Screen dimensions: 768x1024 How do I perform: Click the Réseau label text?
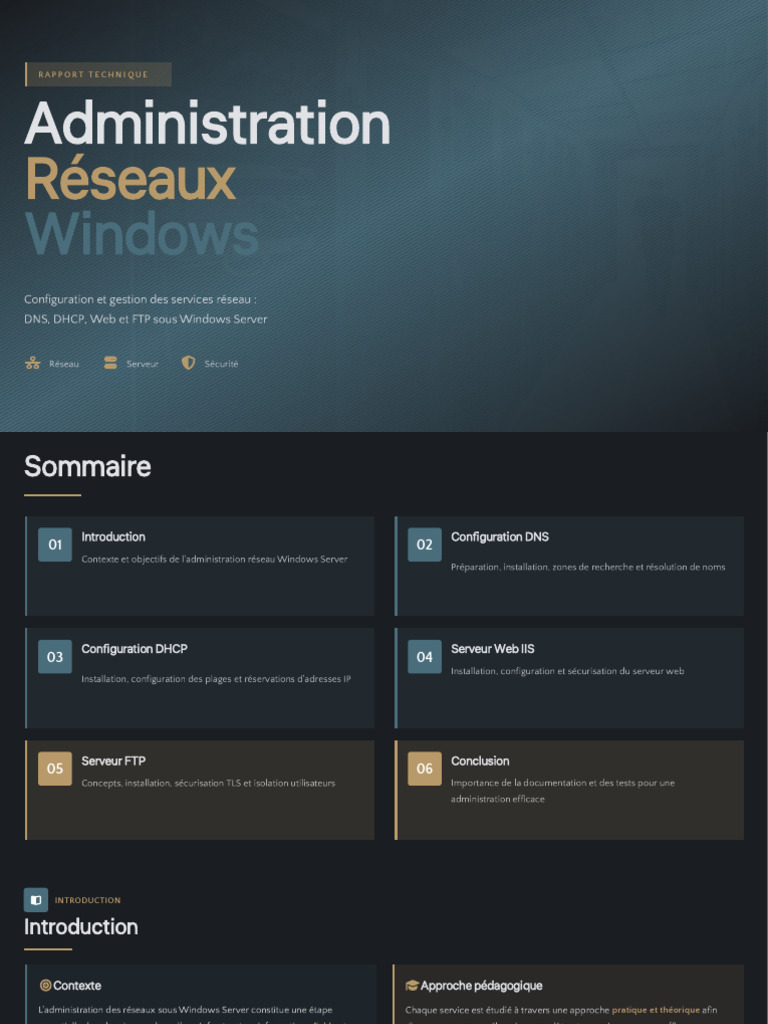(x=64, y=364)
